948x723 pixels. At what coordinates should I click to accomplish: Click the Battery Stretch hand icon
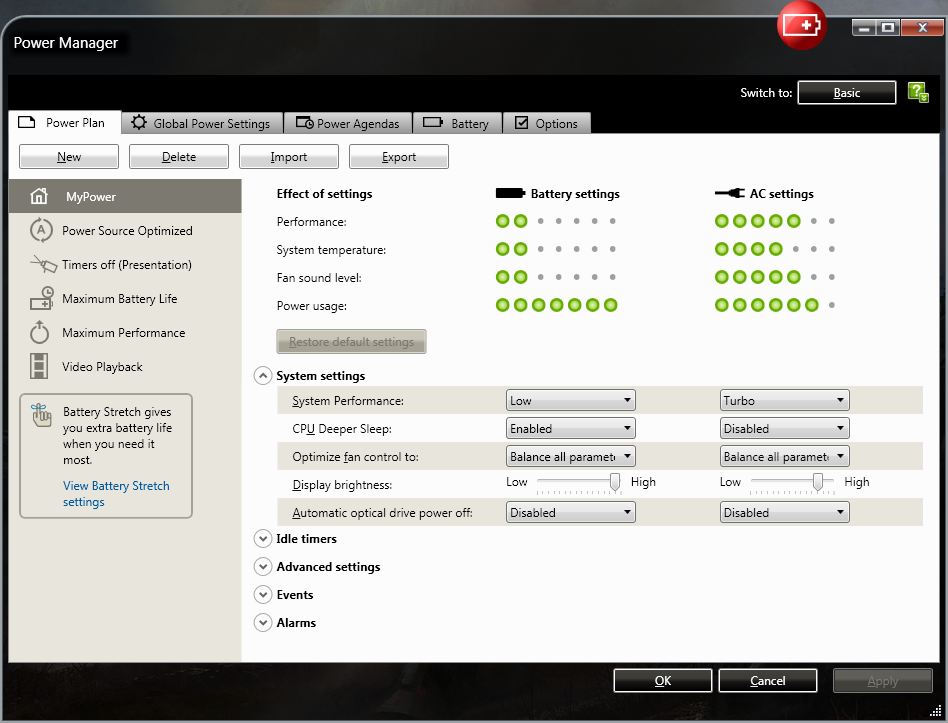coord(41,415)
